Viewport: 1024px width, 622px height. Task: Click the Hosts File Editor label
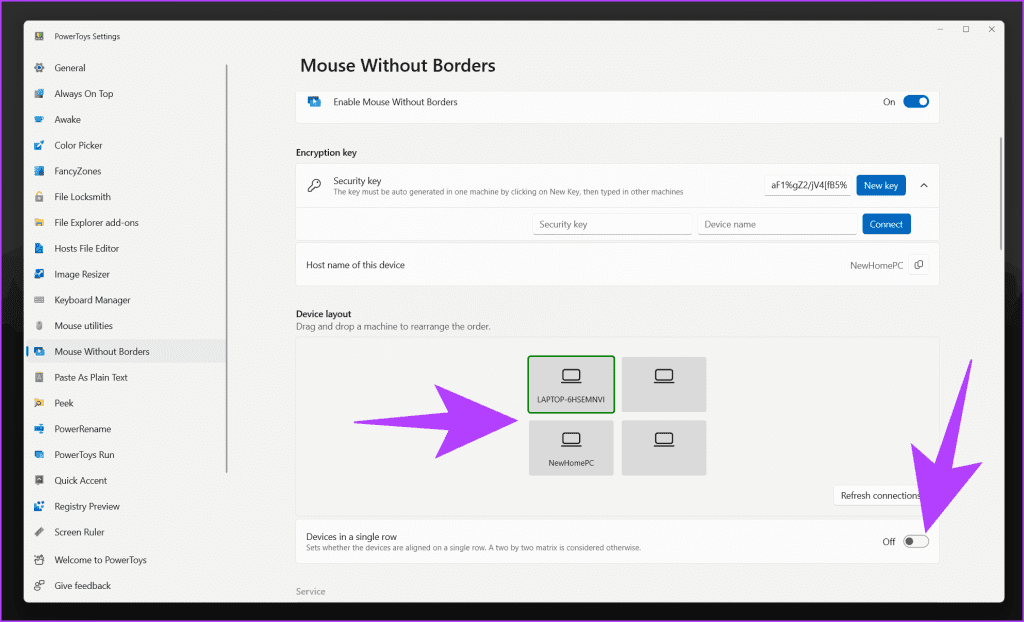pyautogui.click(x=87, y=248)
